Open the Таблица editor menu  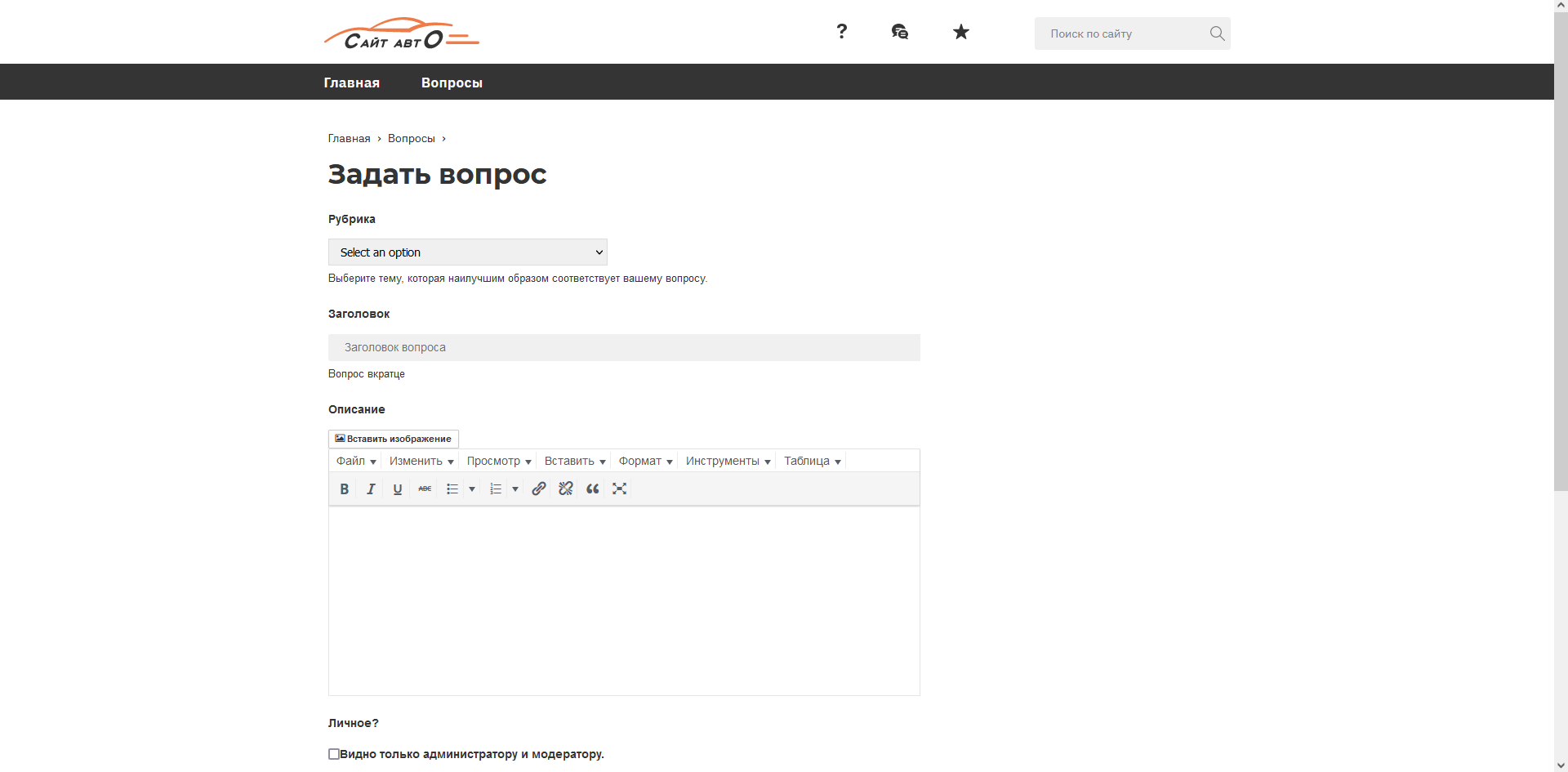coord(812,461)
